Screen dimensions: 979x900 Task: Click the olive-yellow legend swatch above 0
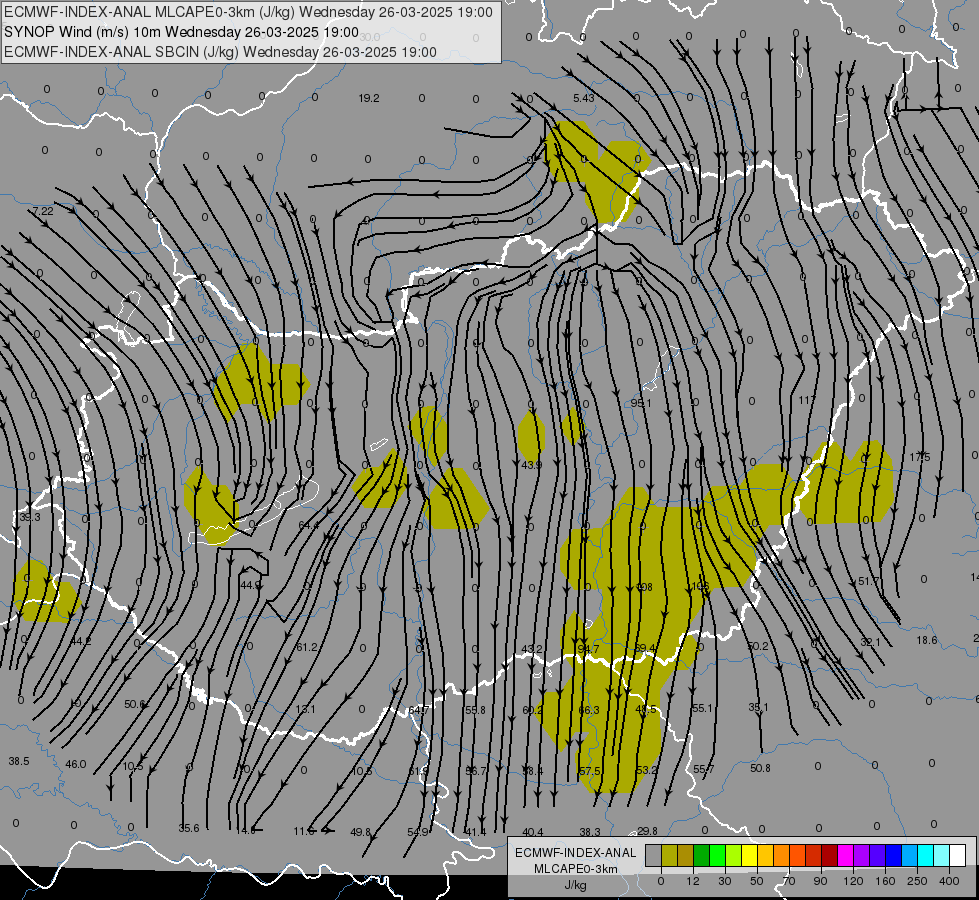[669, 855]
